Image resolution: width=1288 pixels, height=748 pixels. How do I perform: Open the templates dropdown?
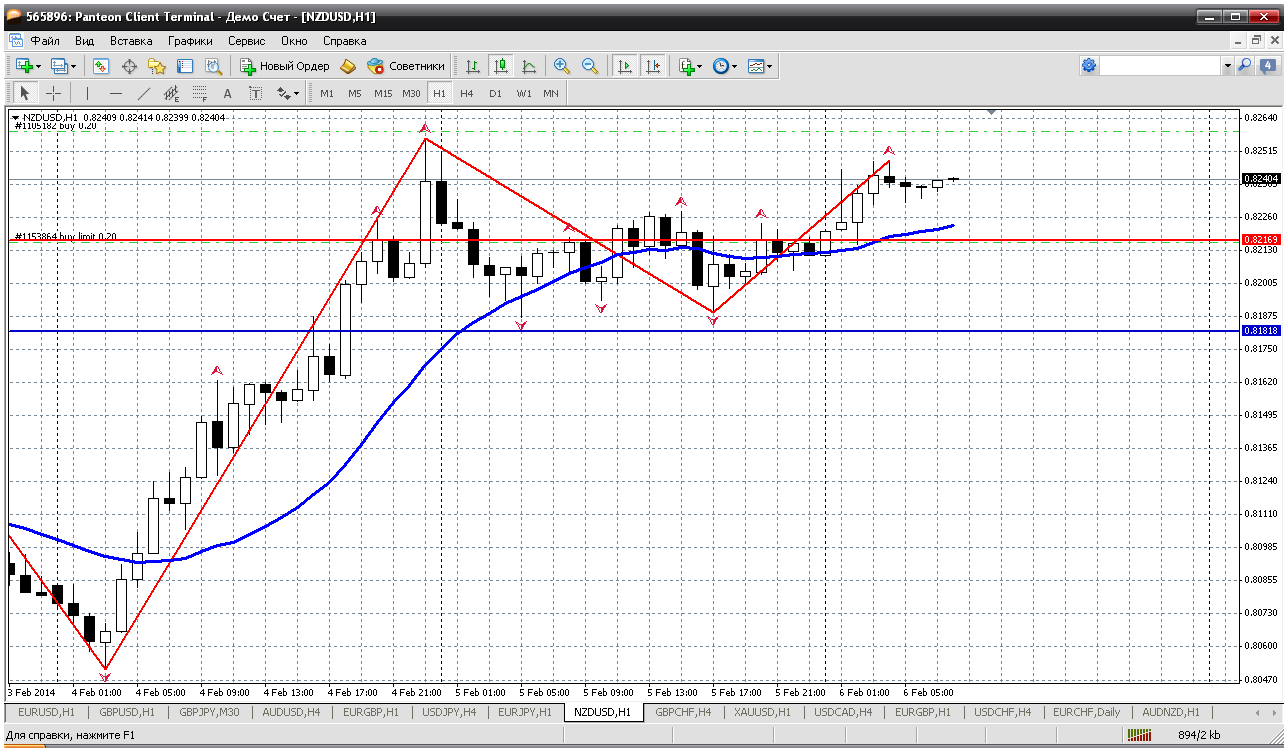(760, 66)
